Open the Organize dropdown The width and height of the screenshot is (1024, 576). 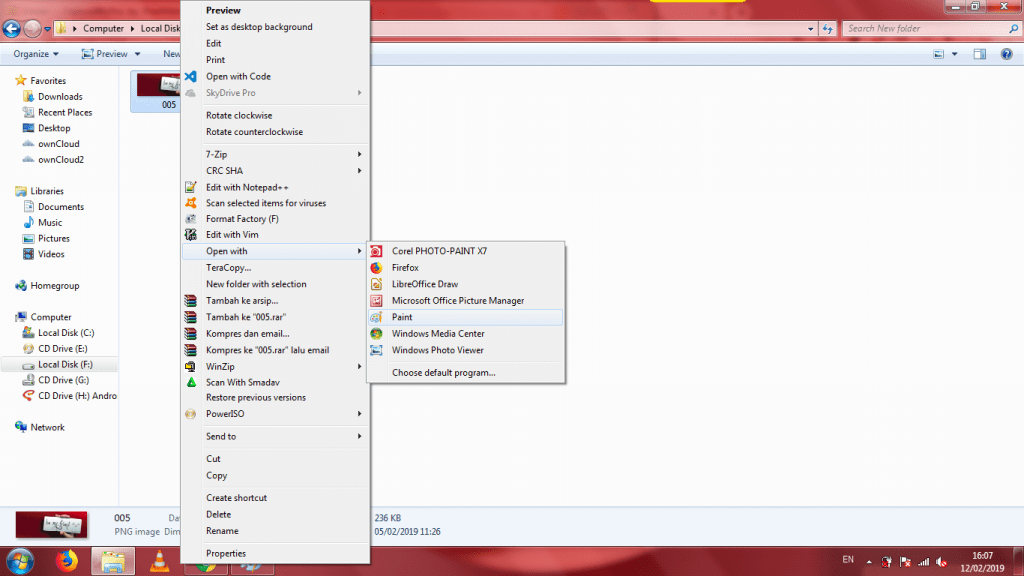(x=36, y=54)
